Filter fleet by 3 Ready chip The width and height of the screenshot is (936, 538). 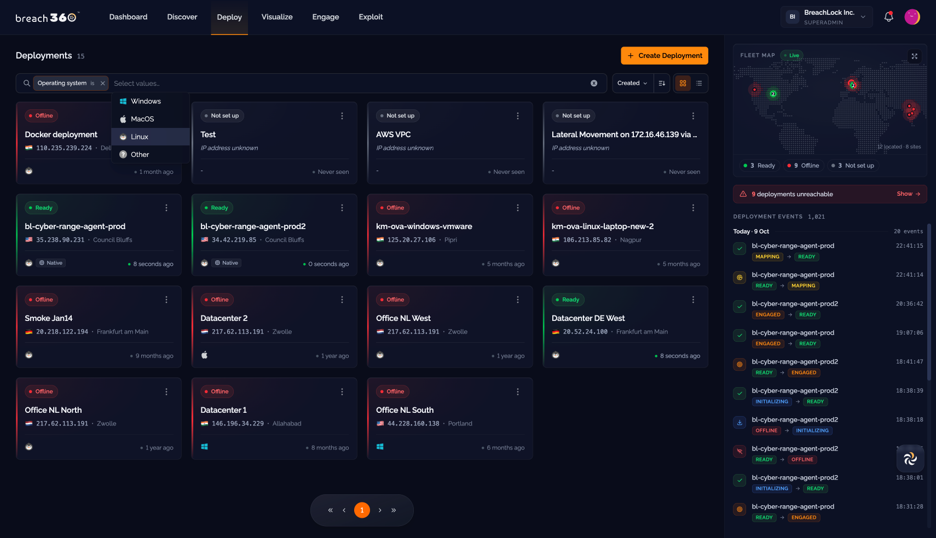[x=759, y=165]
